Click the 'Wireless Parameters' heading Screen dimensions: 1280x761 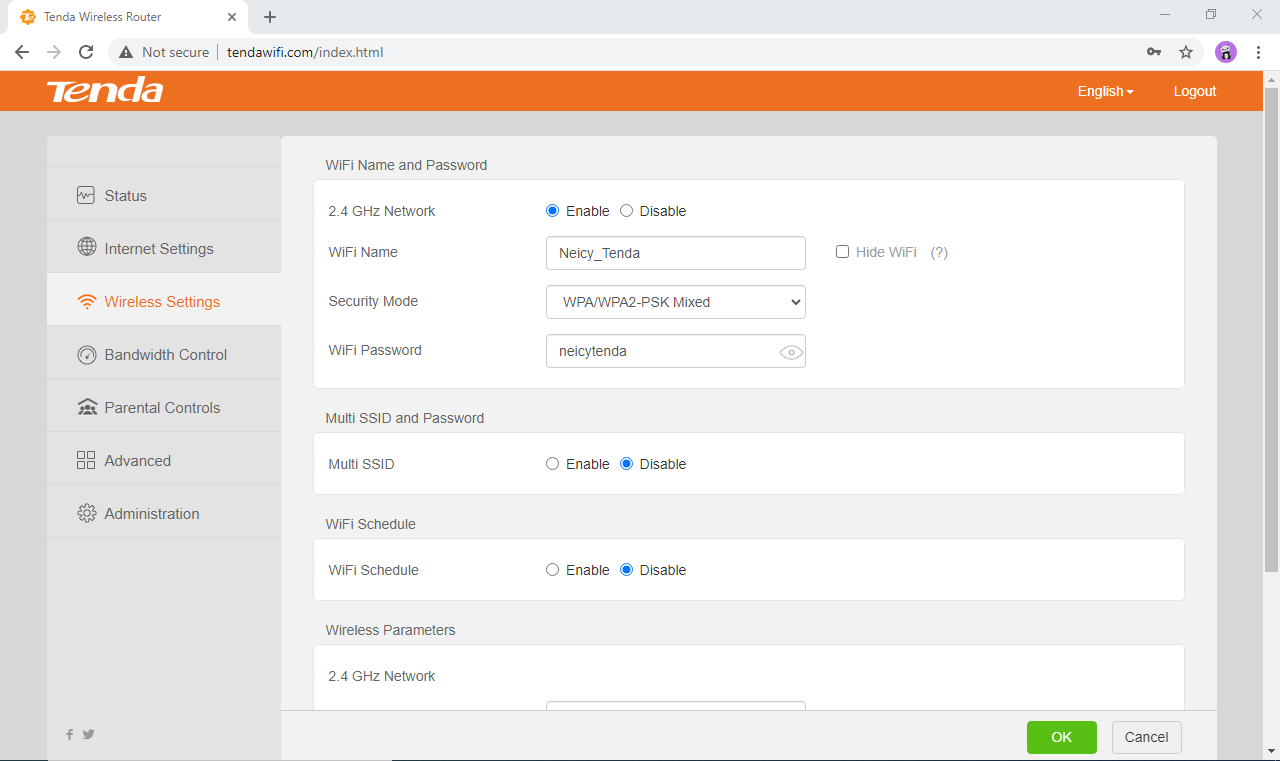pyautogui.click(x=390, y=630)
